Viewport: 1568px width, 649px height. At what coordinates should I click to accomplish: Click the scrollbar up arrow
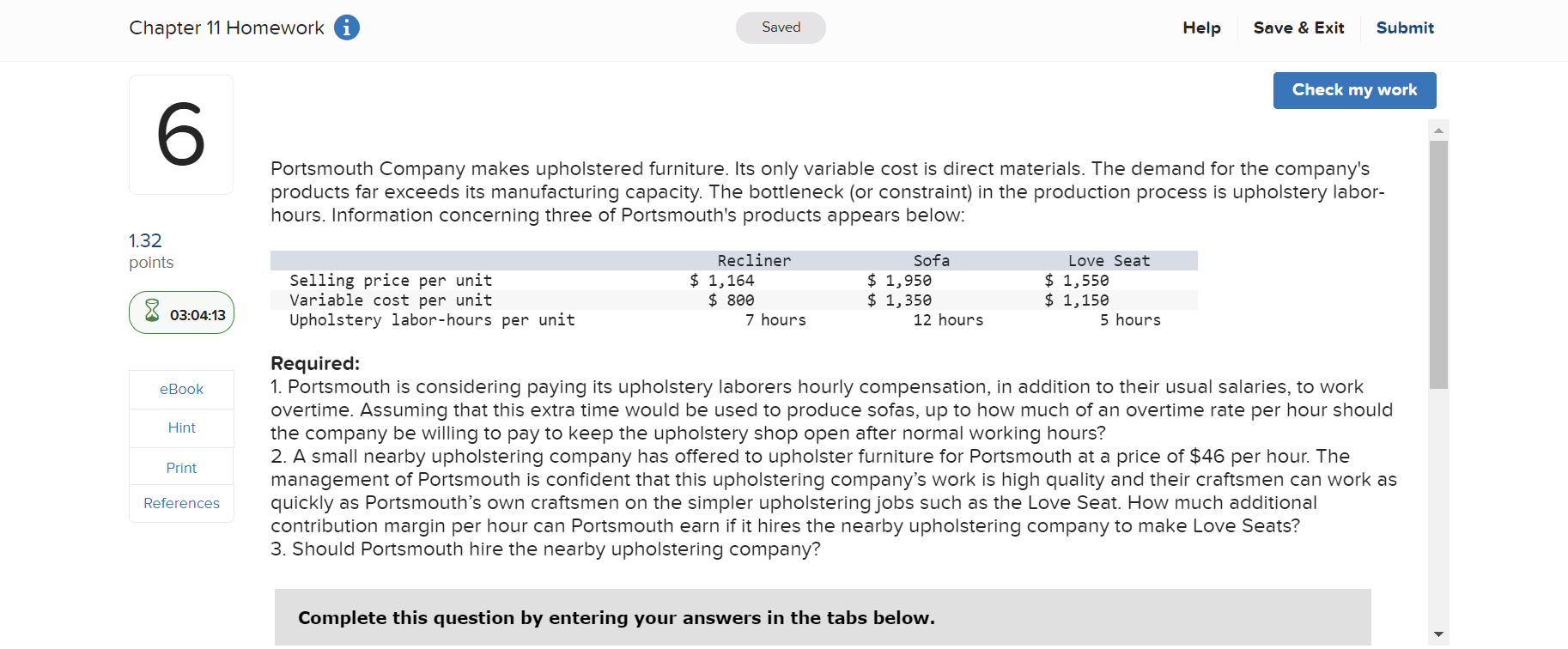click(x=1438, y=129)
